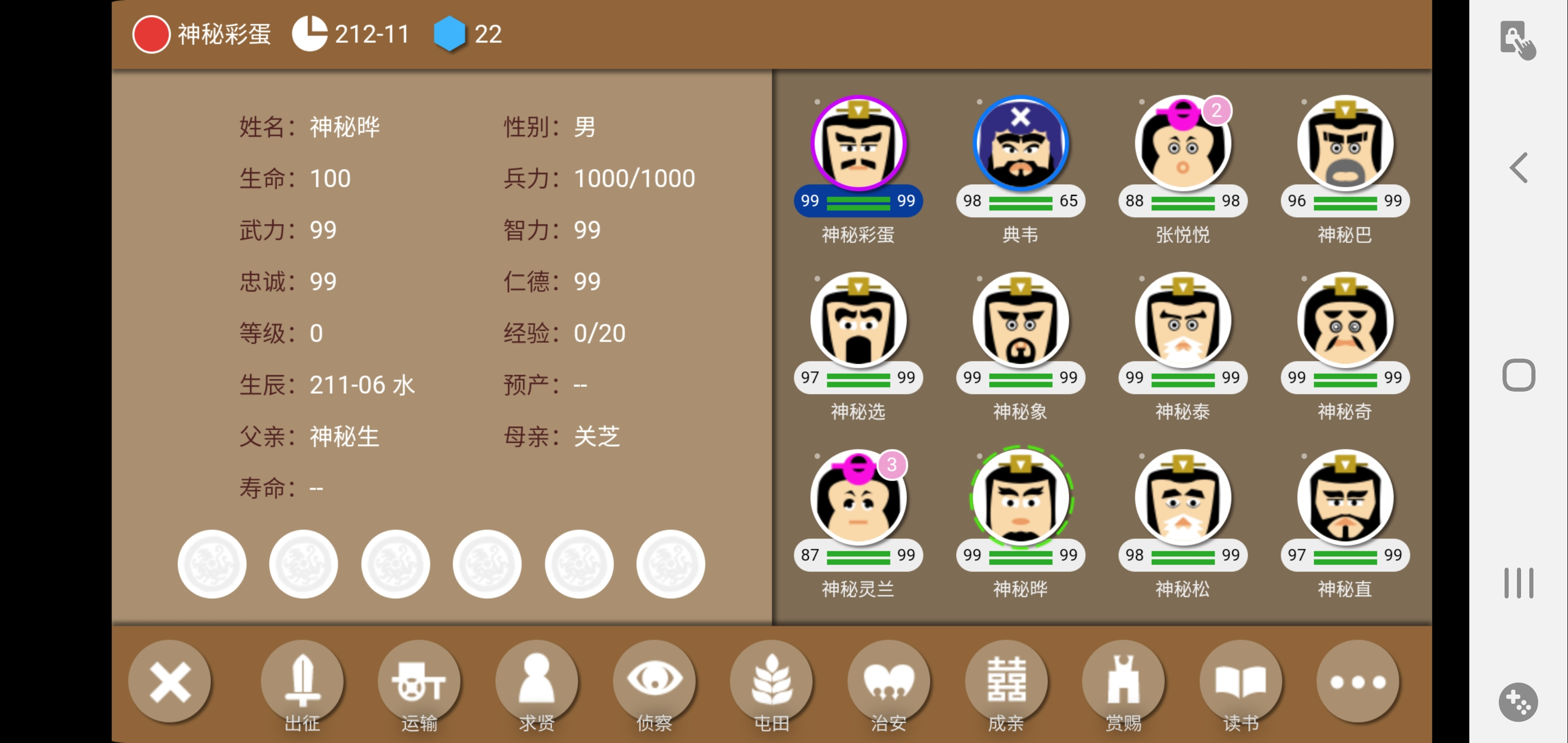Image resolution: width=1568 pixels, height=743 pixels.
Task: Open Android recent apps button
Action: [1518, 583]
